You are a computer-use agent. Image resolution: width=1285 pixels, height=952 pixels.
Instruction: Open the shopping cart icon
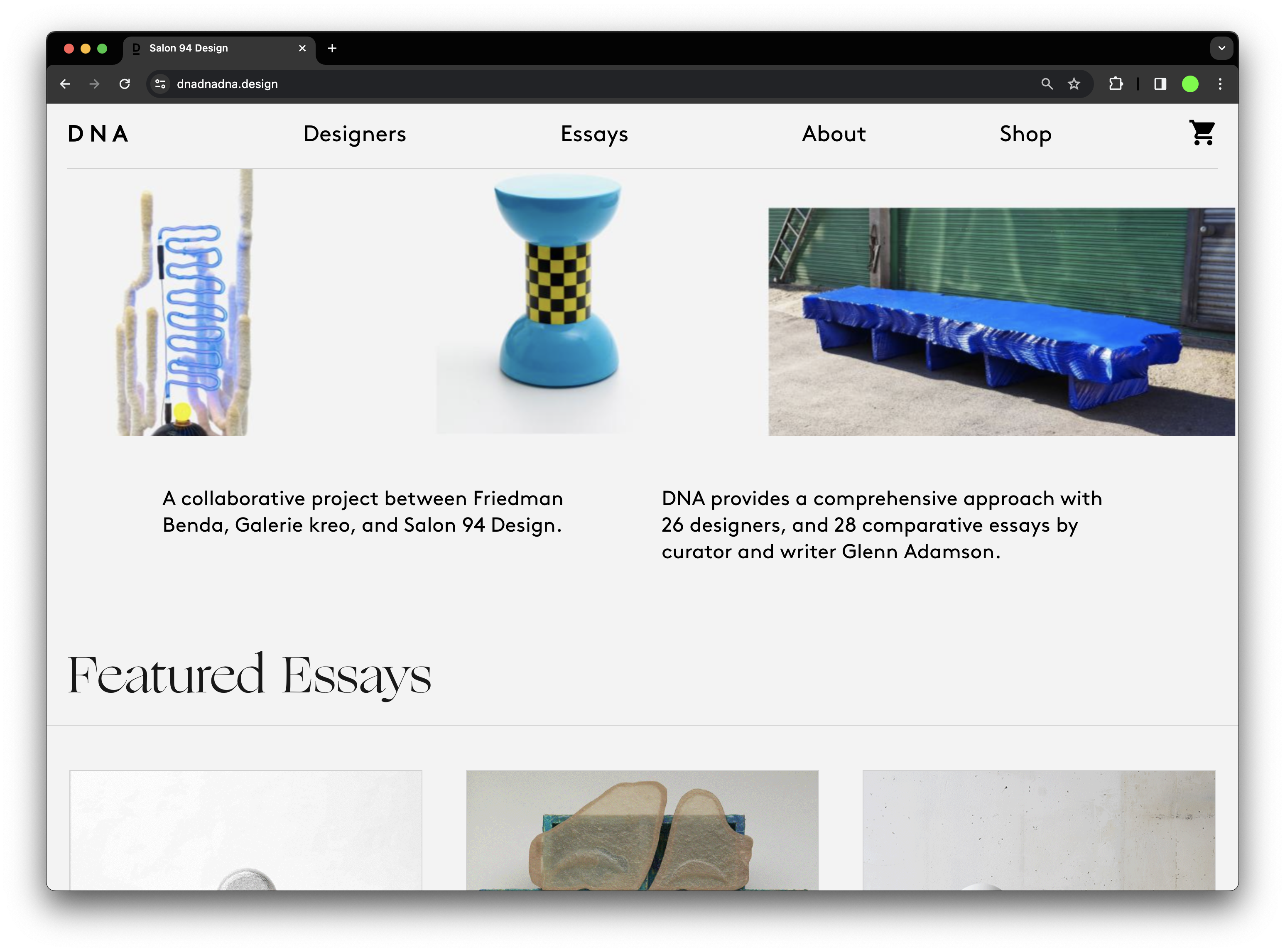pyautogui.click(x=1202, y=133)
